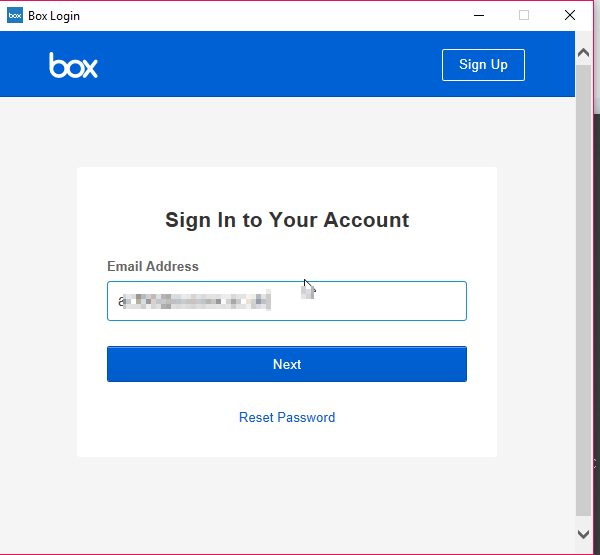Close the Box Login window
The height and width of the screenshot is (555, 600).
click(569, 15)
